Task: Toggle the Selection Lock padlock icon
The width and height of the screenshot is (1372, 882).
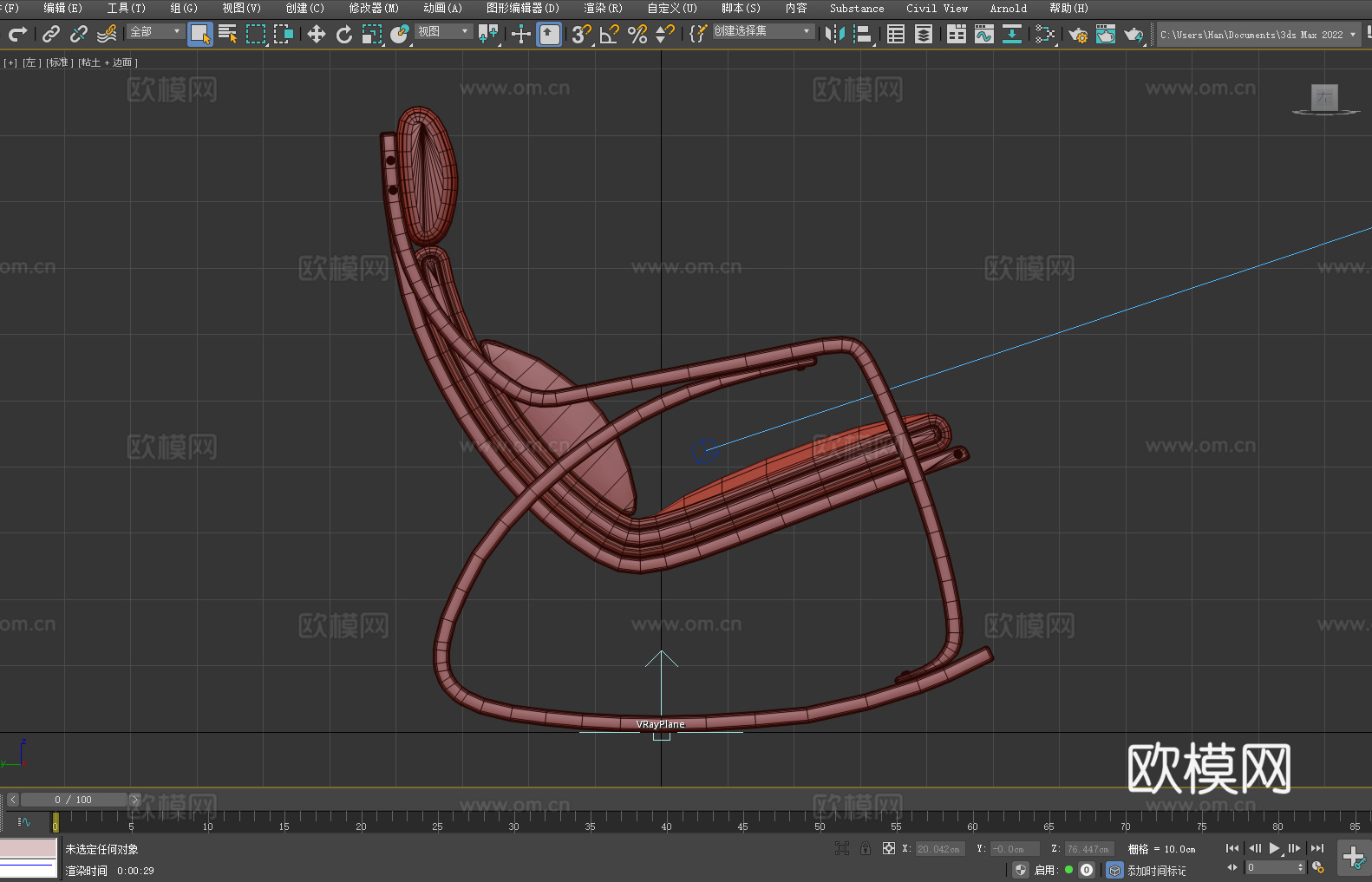Action: tap(866, 848)
